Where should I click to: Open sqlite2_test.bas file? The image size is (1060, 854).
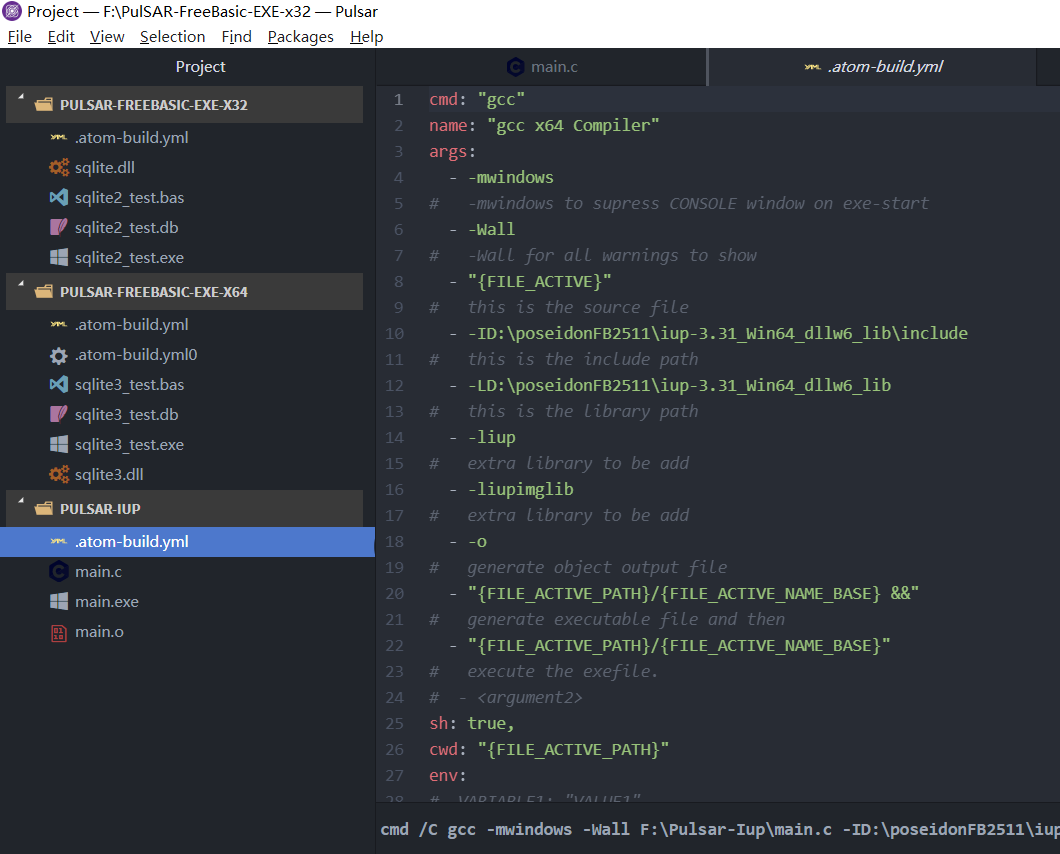pos(129,197)
